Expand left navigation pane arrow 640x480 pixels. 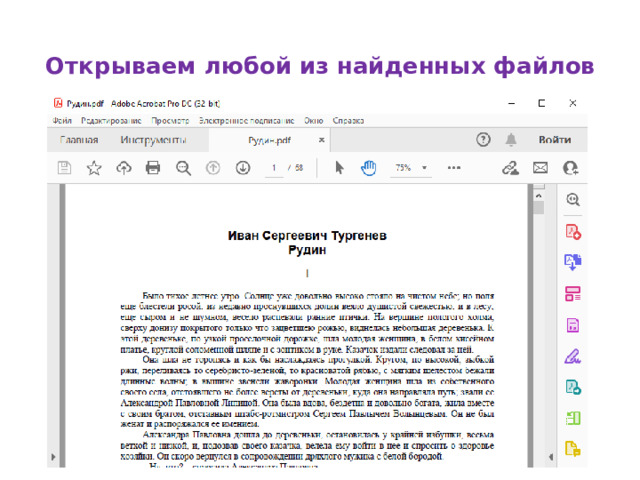click(x=53, y=457)
